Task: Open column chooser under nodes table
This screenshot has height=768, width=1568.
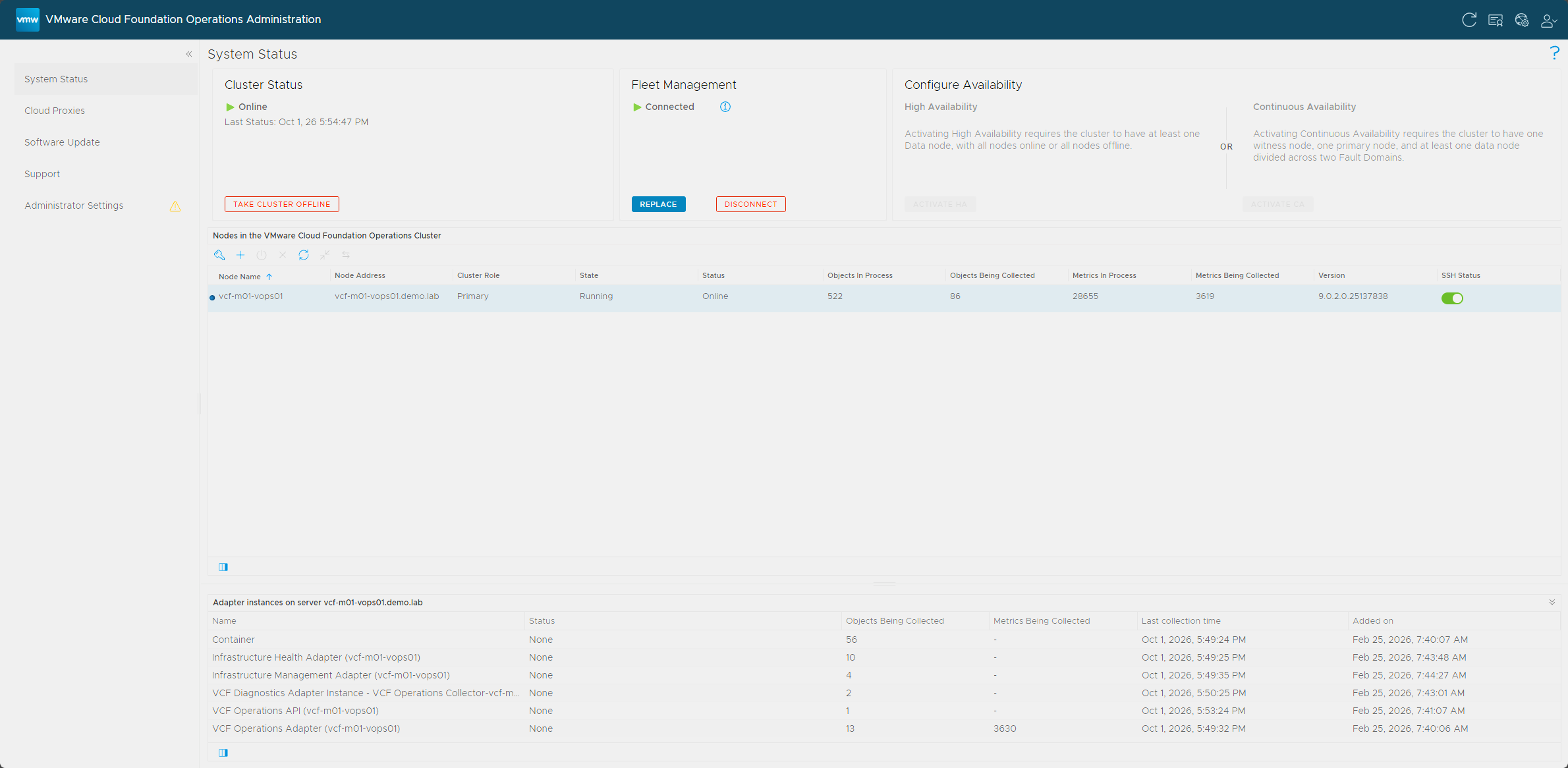Action: 223,567
